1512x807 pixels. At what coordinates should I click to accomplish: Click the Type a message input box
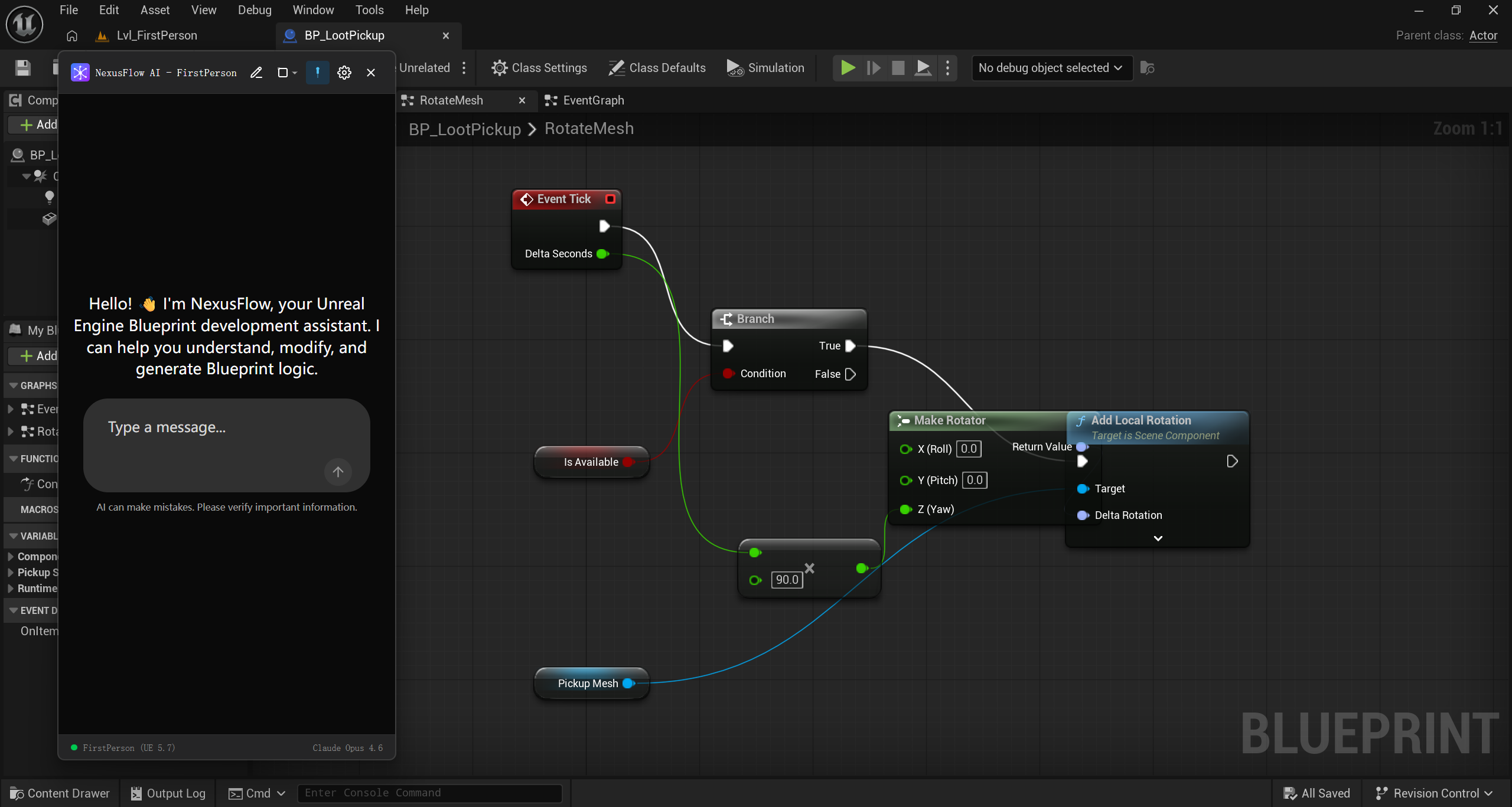pyautogui.click(x=227, y=445)
